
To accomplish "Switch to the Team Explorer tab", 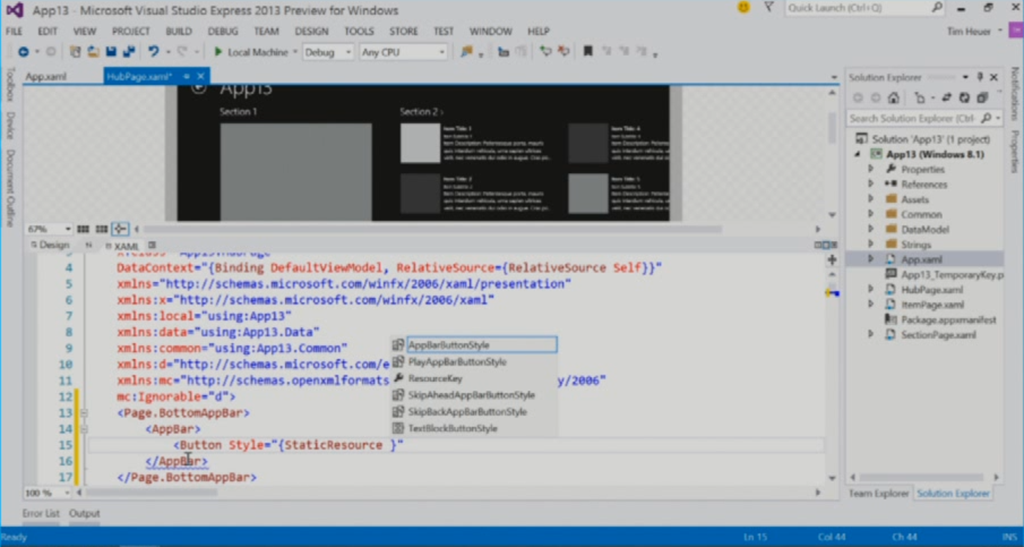I will click(878, 493).
